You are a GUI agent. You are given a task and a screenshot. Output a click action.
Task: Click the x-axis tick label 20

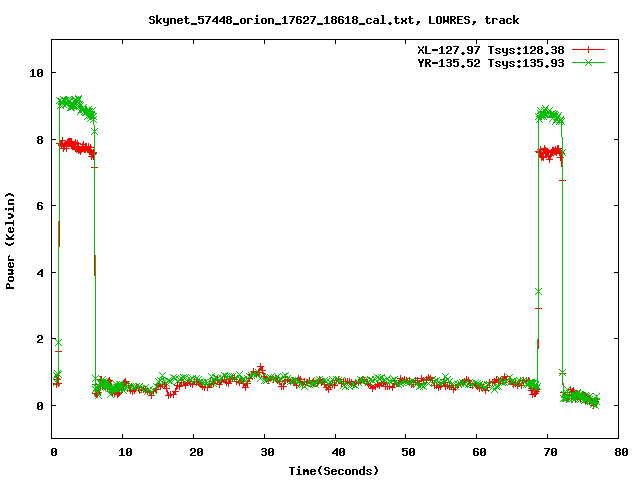pyautogui.click(x=196, y=452)
